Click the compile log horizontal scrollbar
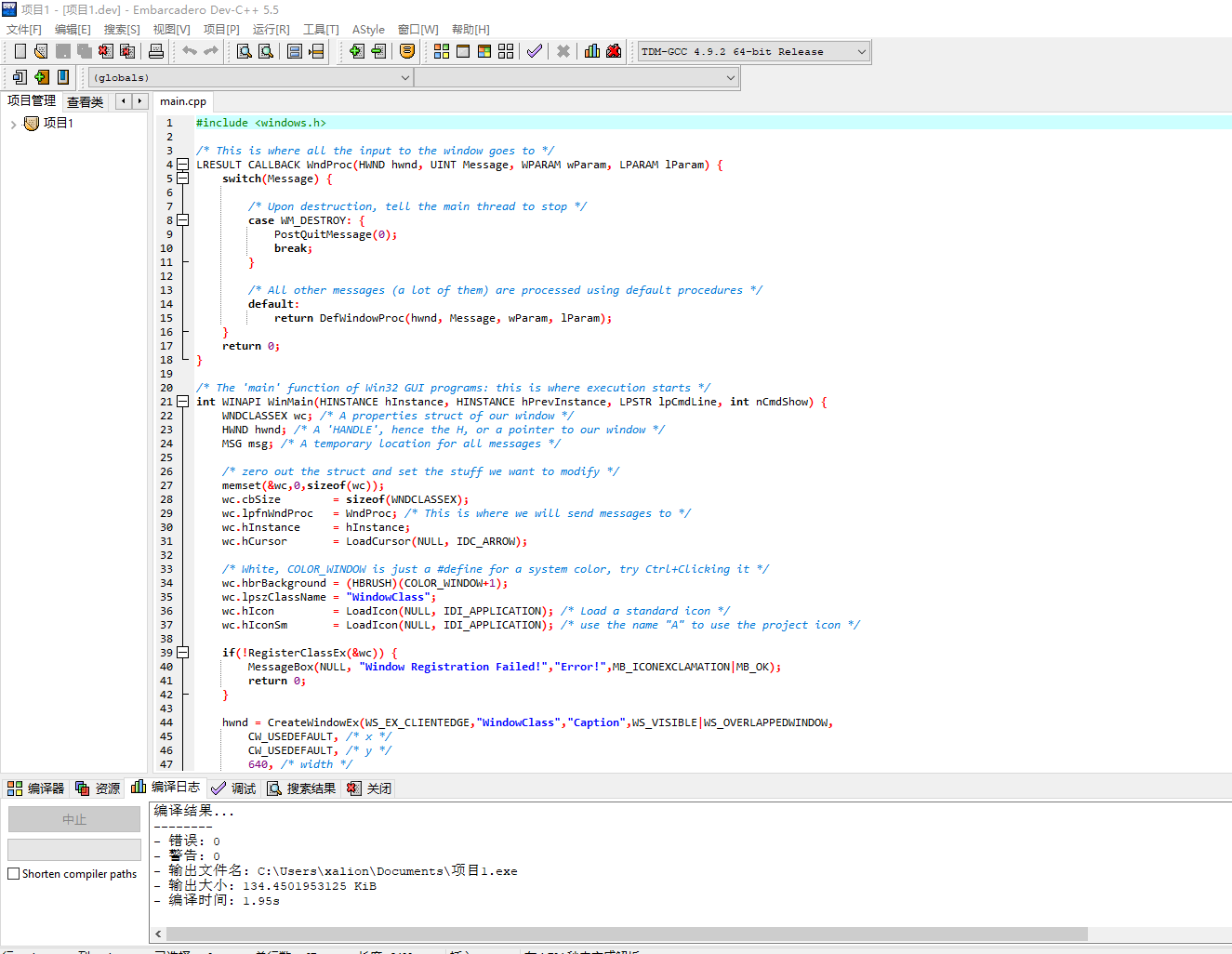The image size is (1232, 954). point(628,934)
